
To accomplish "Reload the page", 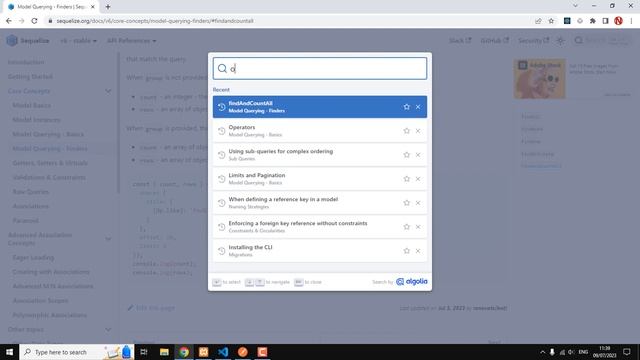I will point(34,21).
